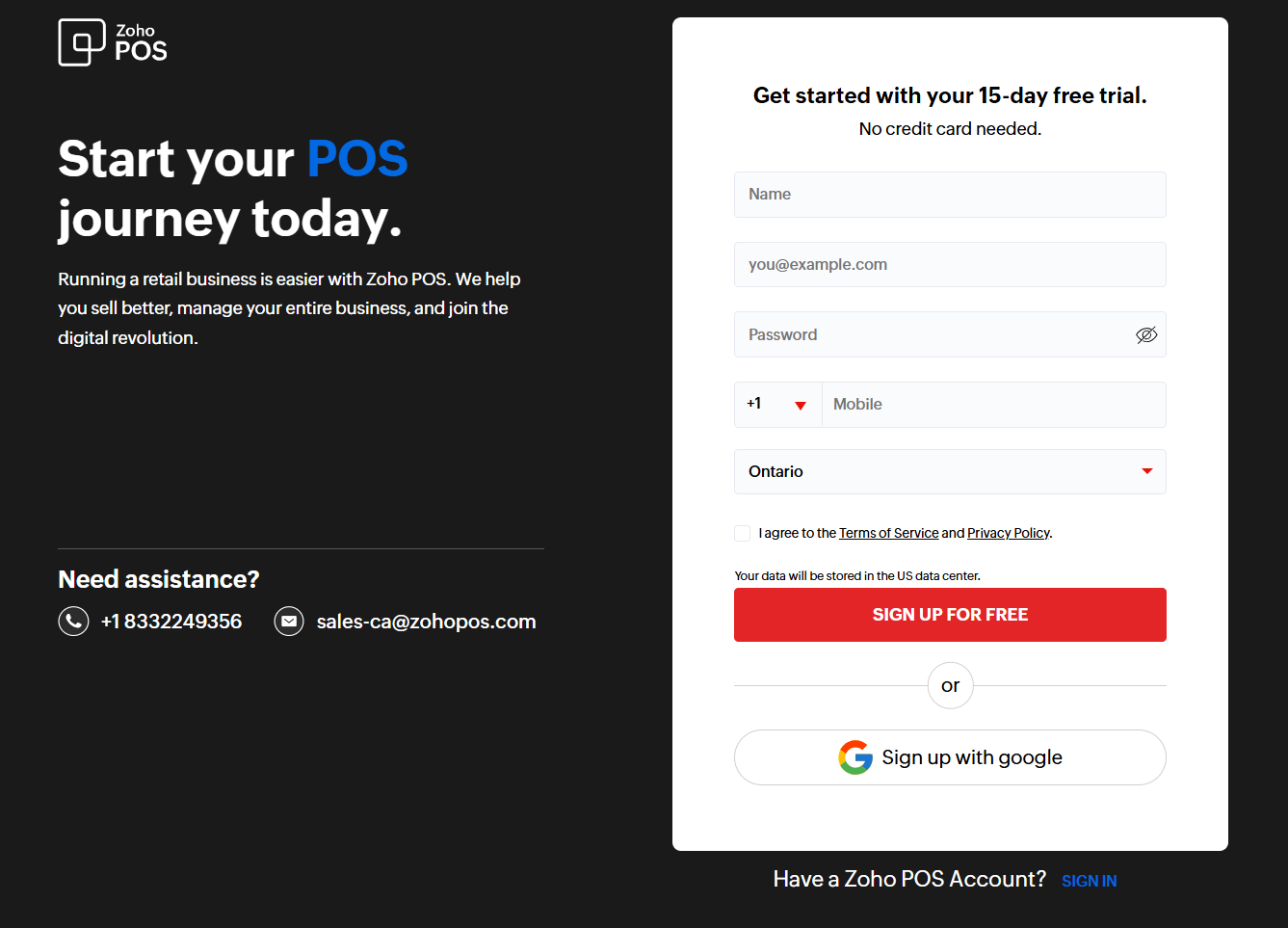Click the phone icon under Need assistance

(73, 622)
